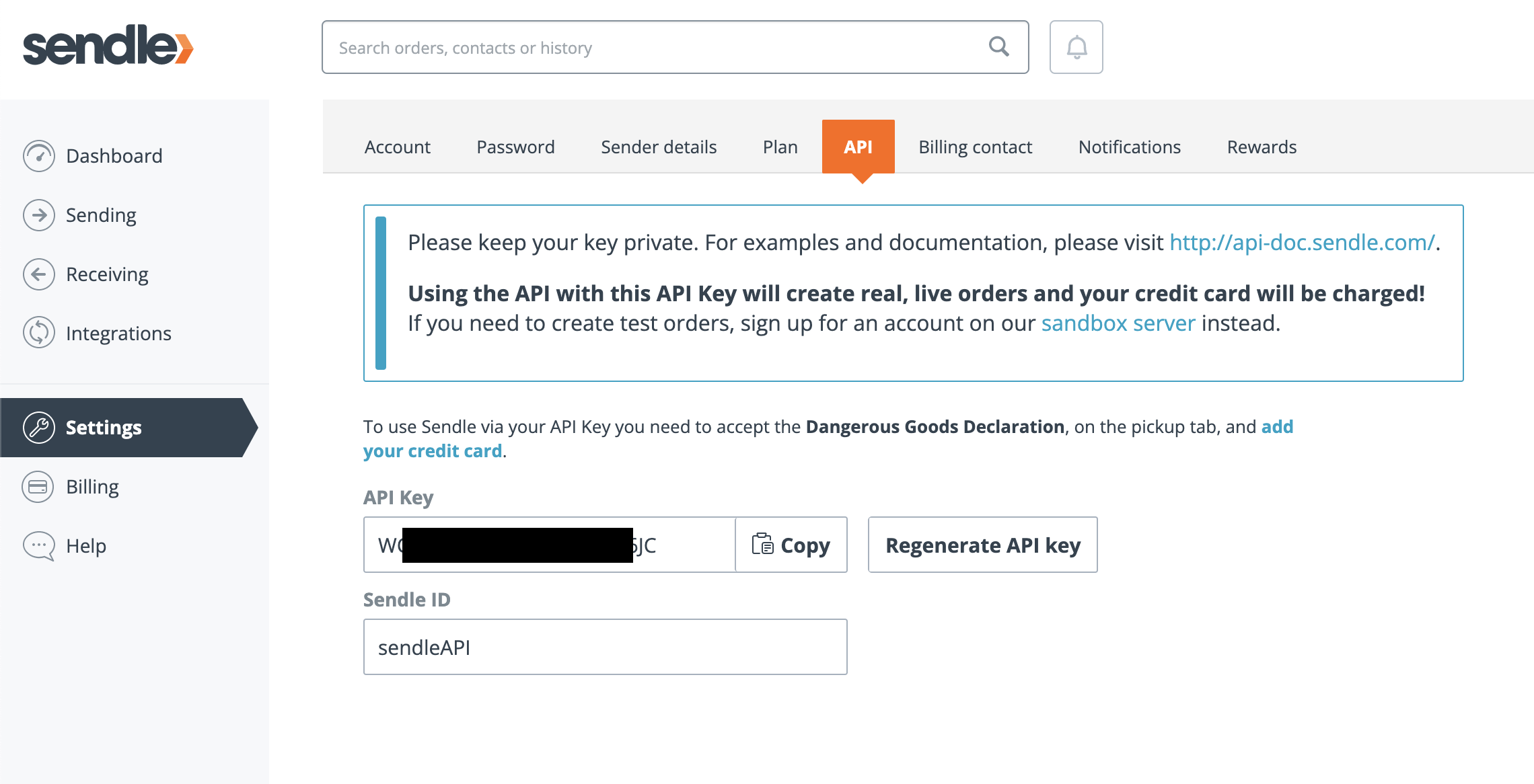
Task: Select the Billing contact tab
Action: coord(975,147)
